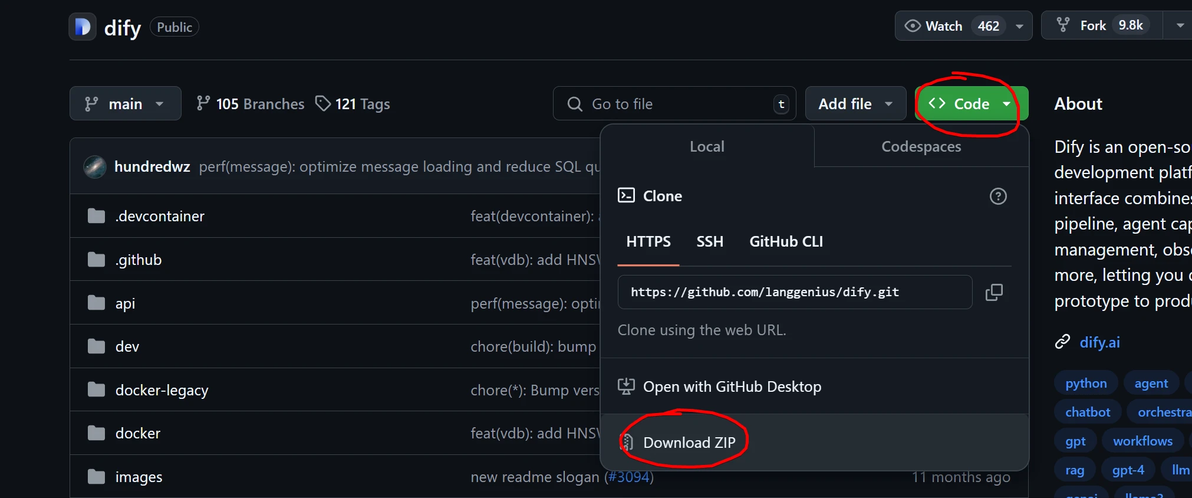Click the Dify repository logo icon
Image resolution: width=1192 pixels, height=498 pixels.
point(83,27)
